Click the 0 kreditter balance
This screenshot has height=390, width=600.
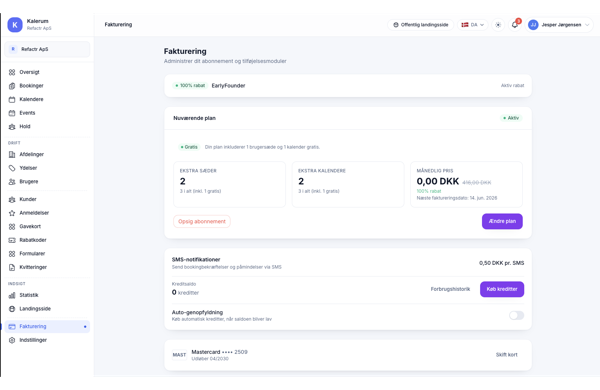(185, 293)
